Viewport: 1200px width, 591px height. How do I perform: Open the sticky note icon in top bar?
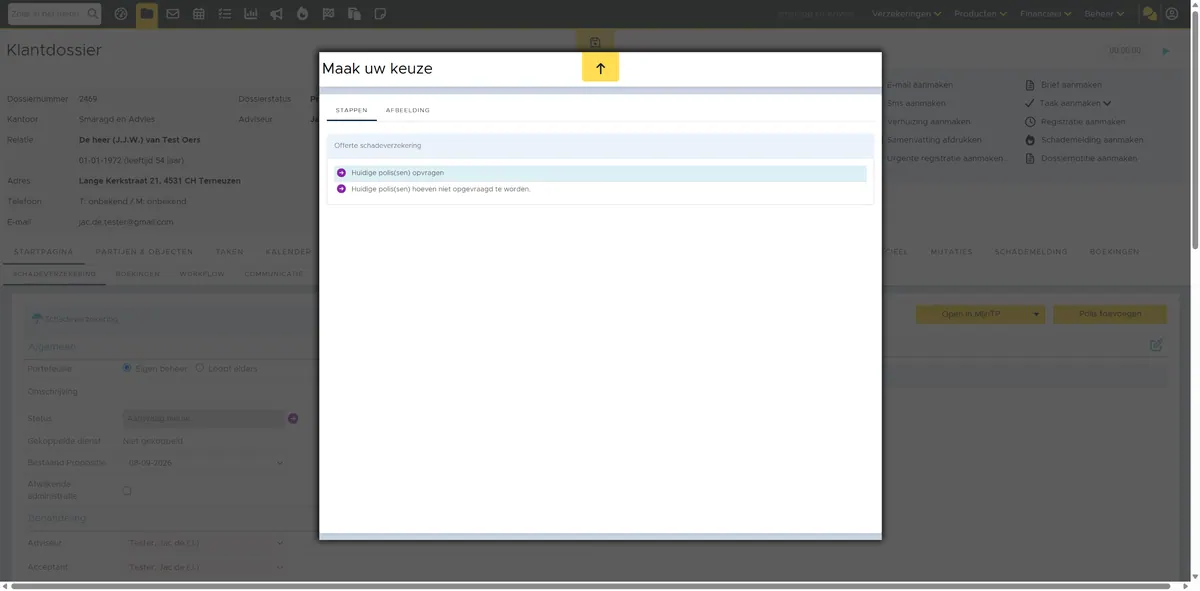[x=380, y=14]
